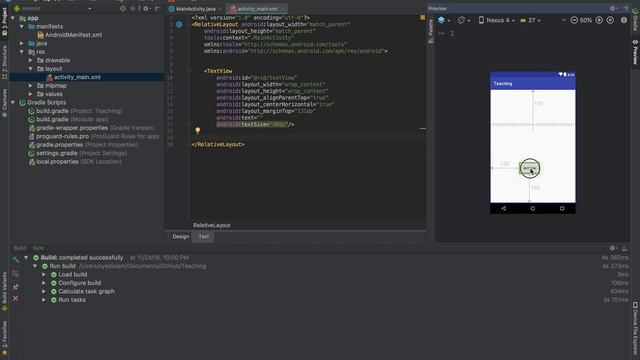Screen dimensions: 640x360
Task: Click the scroll from source target icon
Action: click(x=123, y=8)
